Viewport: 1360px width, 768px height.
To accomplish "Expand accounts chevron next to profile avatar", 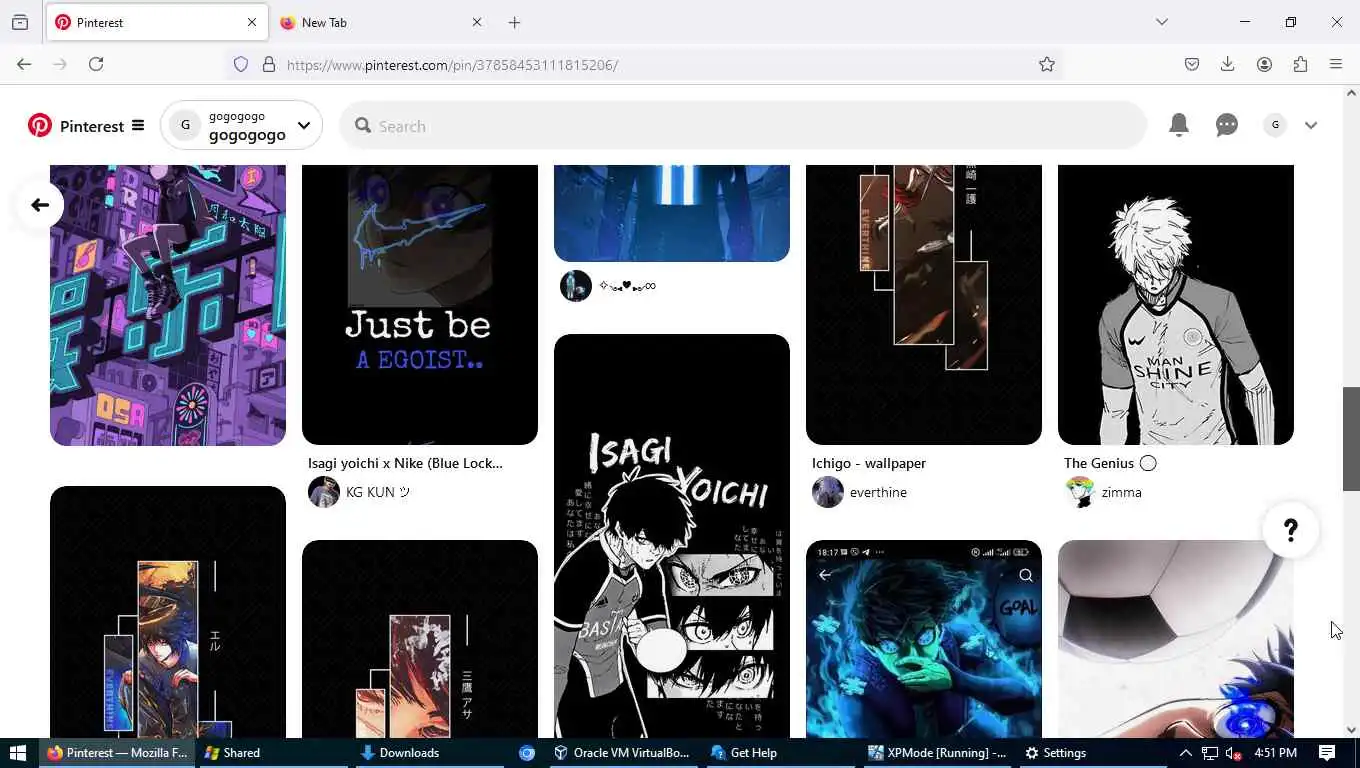I will [1311, 126].
